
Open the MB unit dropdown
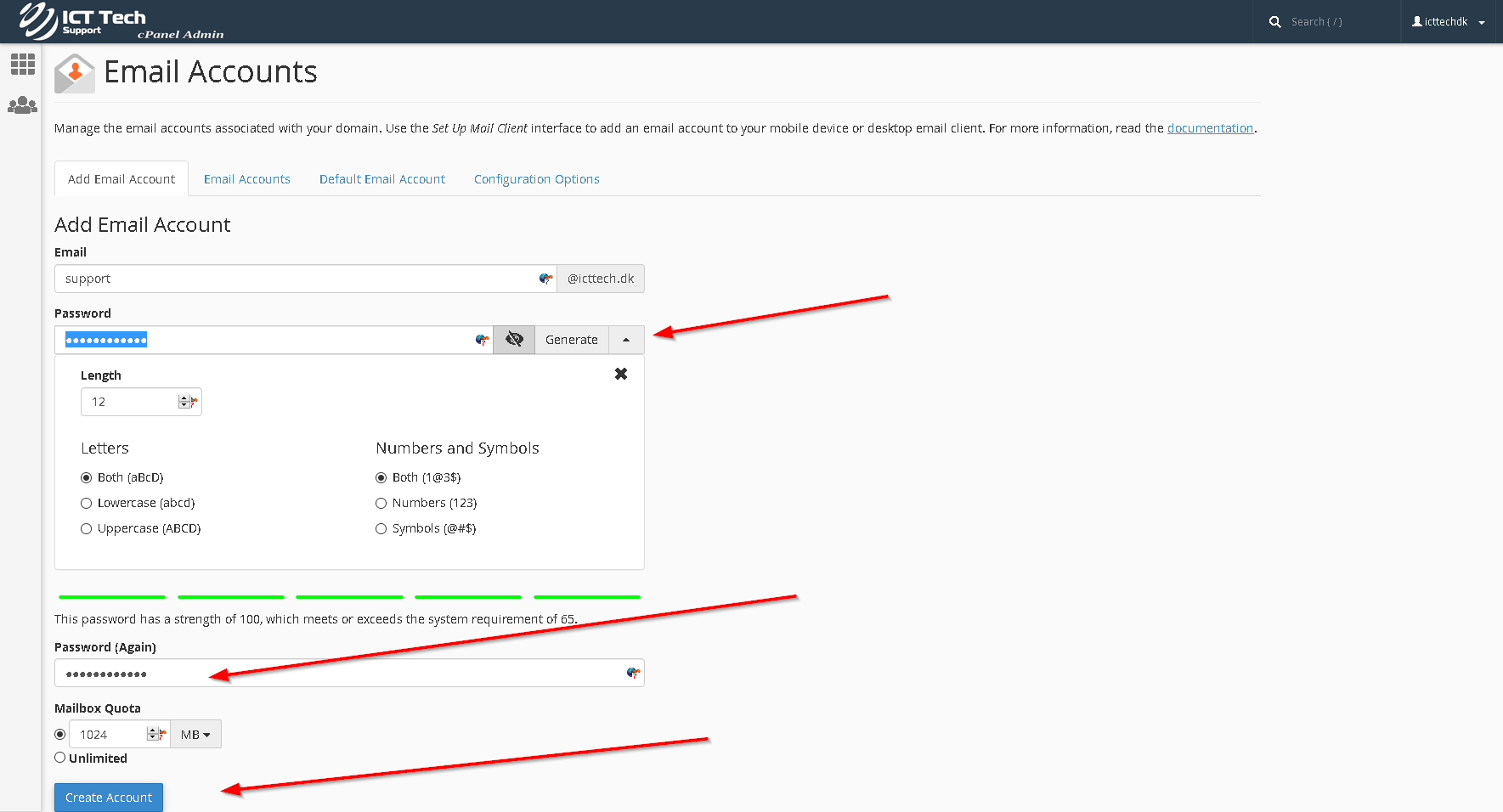click(195, 734)
